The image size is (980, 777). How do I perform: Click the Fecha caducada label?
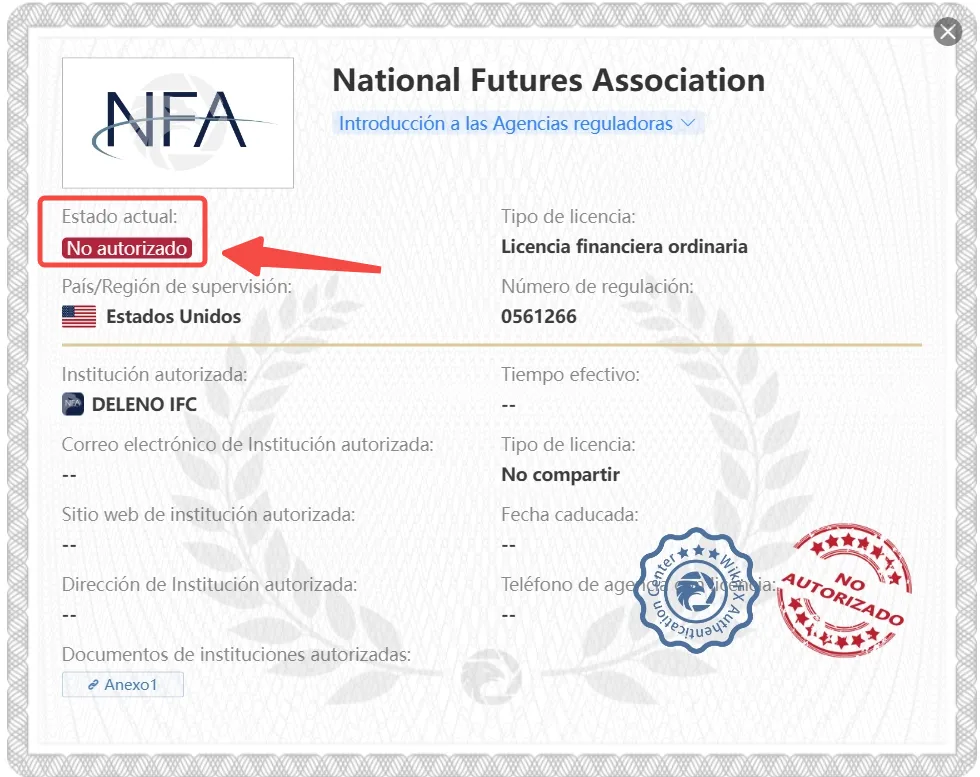coord(570,514)
